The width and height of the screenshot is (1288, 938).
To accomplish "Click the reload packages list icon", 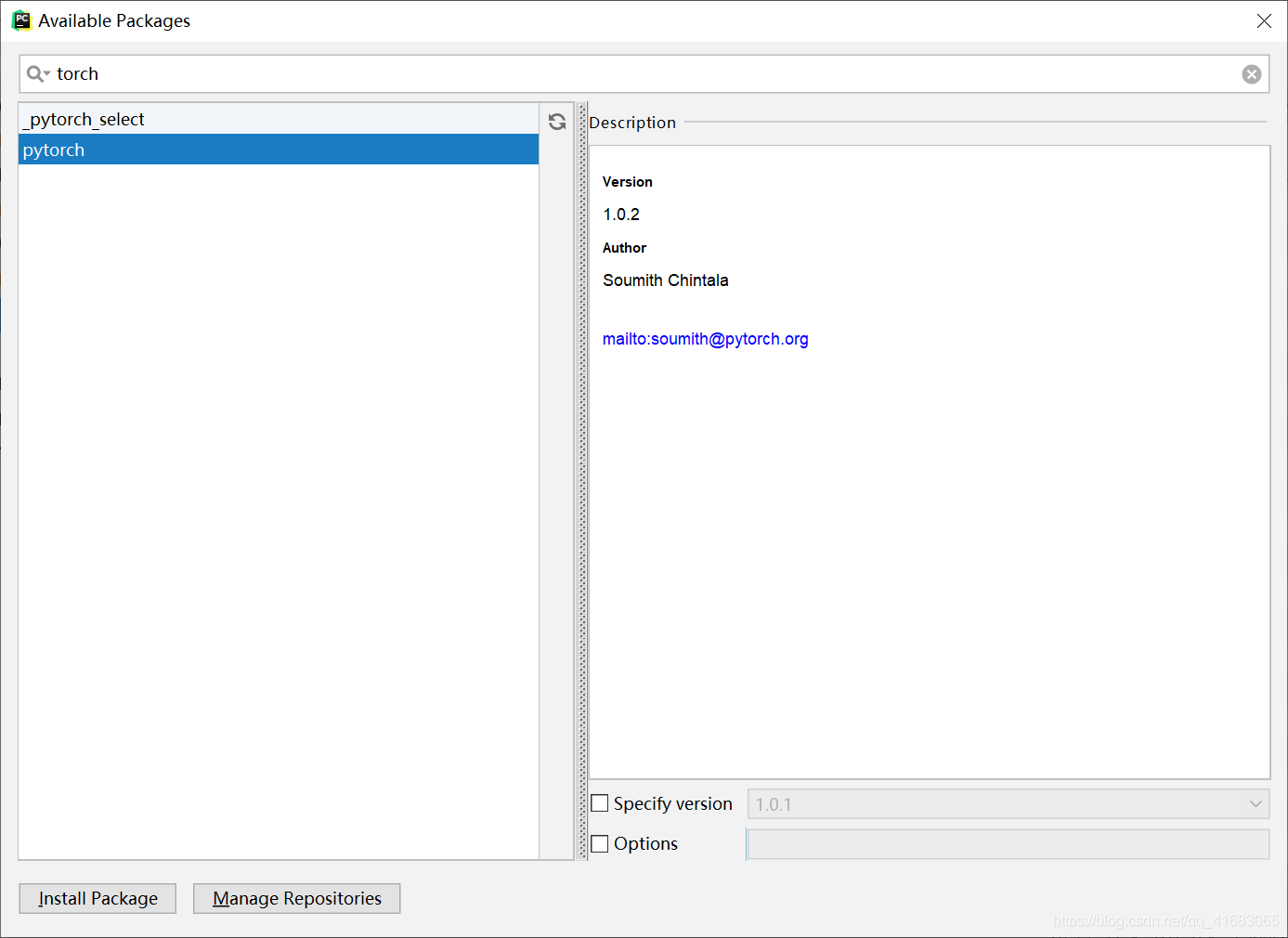I will tap(557, 122).
